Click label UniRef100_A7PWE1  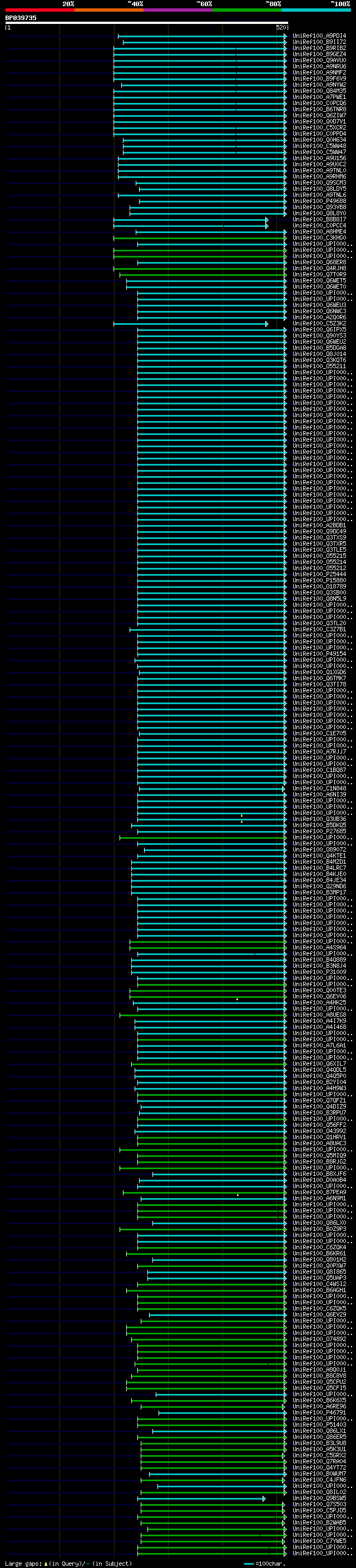(319, 97)
